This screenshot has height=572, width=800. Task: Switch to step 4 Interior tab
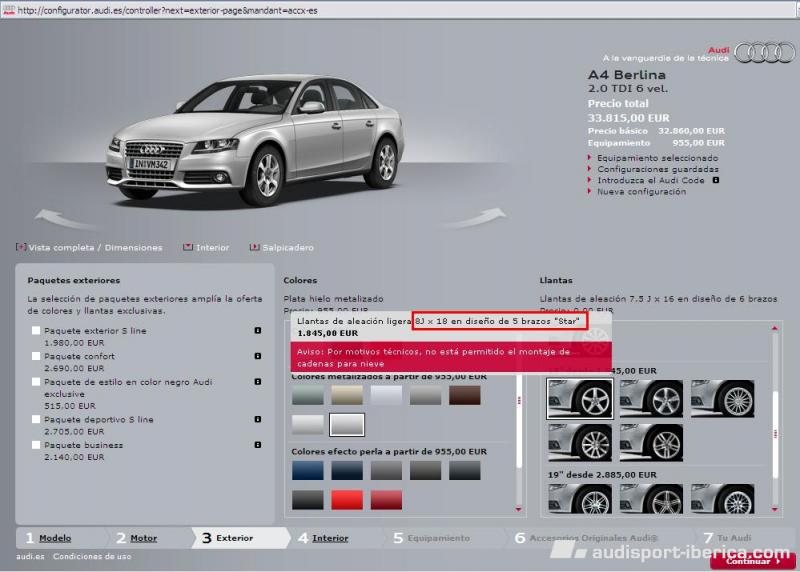point(330,538)
